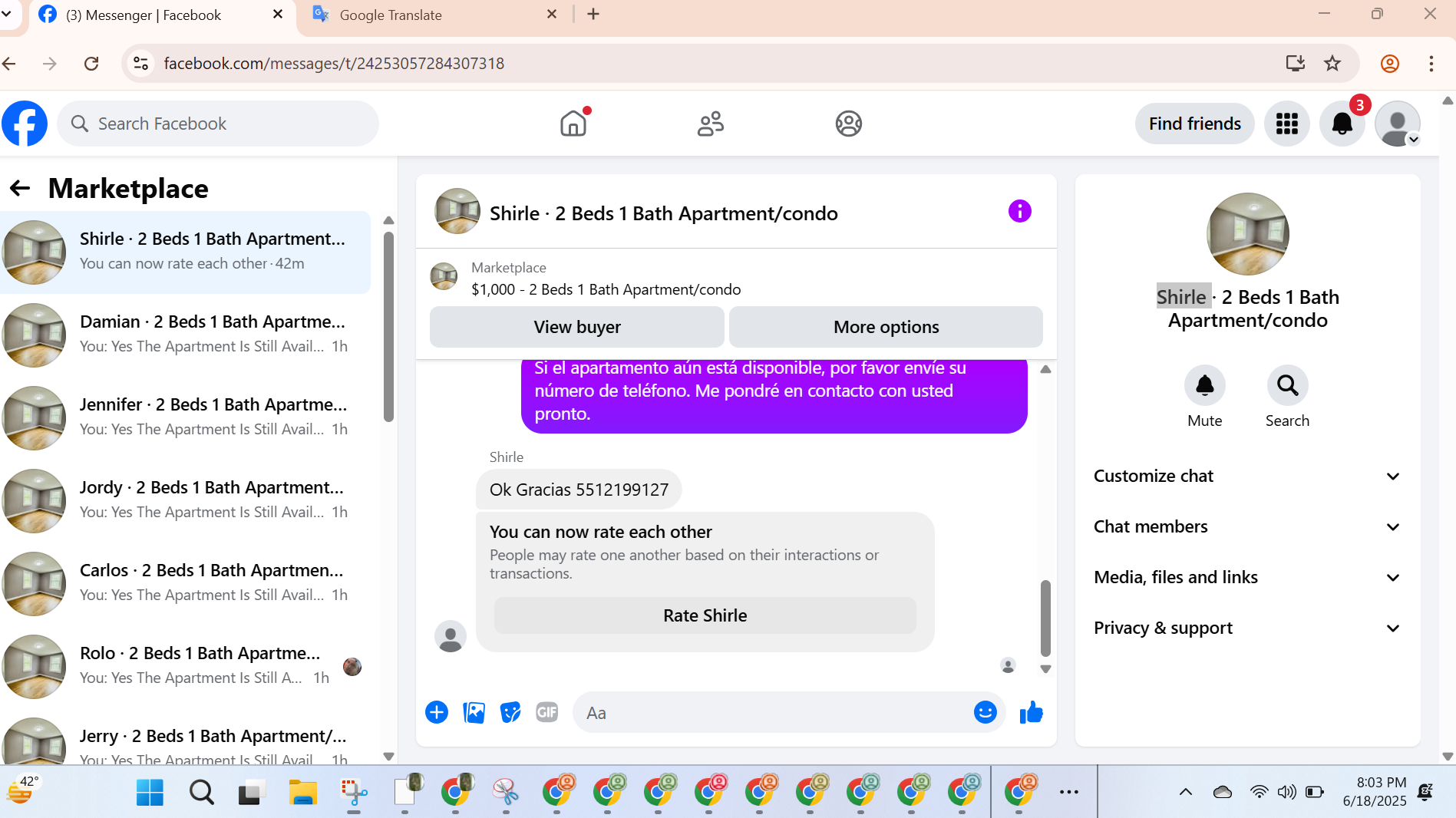Open the Windows Start menu
Image resolution: width=1456 pixels, height=818 pixels.
[x=150, y=792]
